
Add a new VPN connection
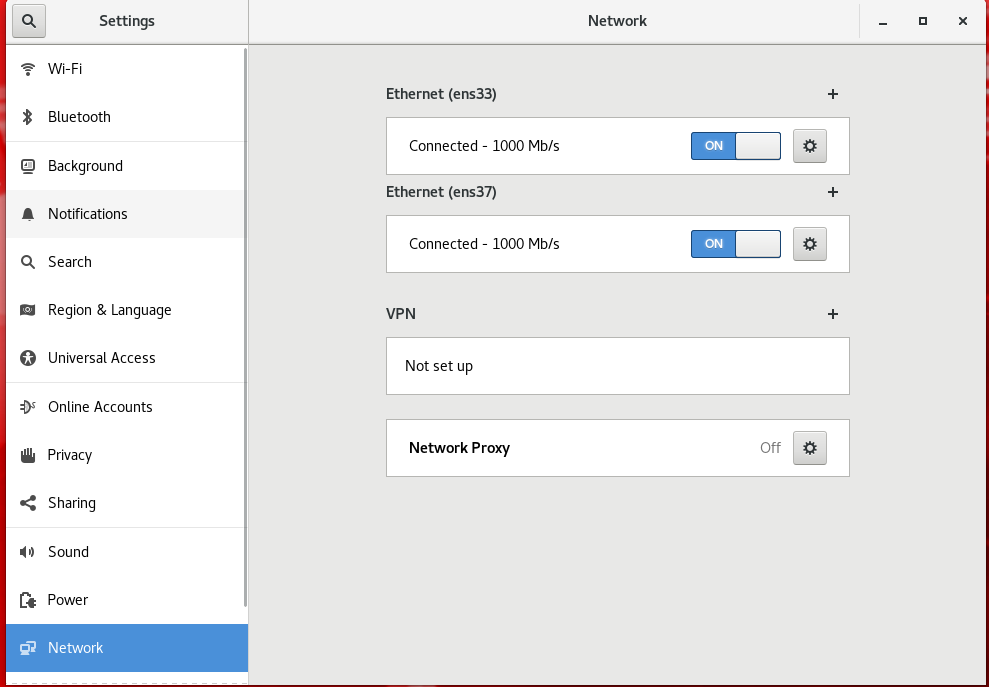(x=833, y=314)
